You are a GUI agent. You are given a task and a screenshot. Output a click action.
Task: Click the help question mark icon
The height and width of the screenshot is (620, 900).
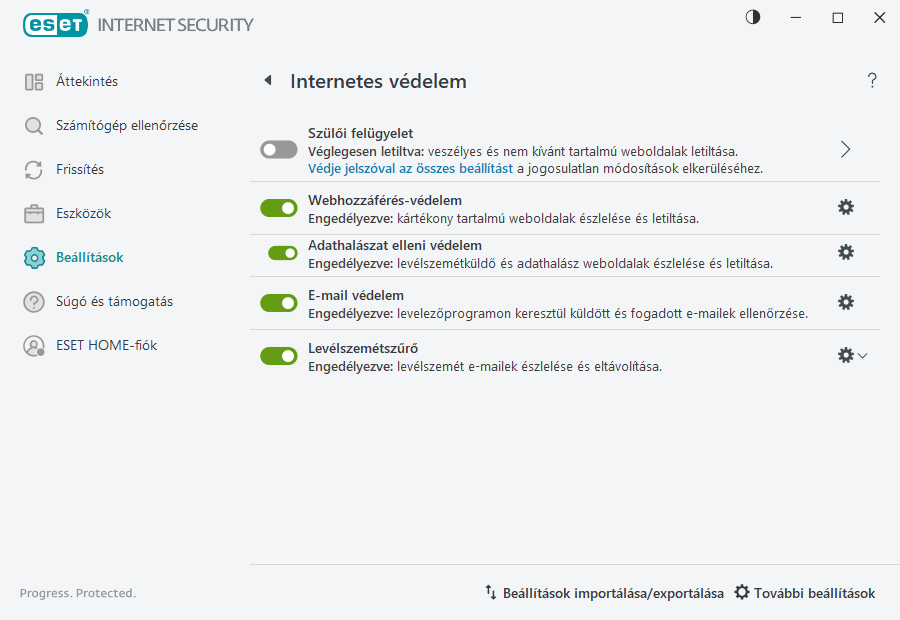point(871,81)
